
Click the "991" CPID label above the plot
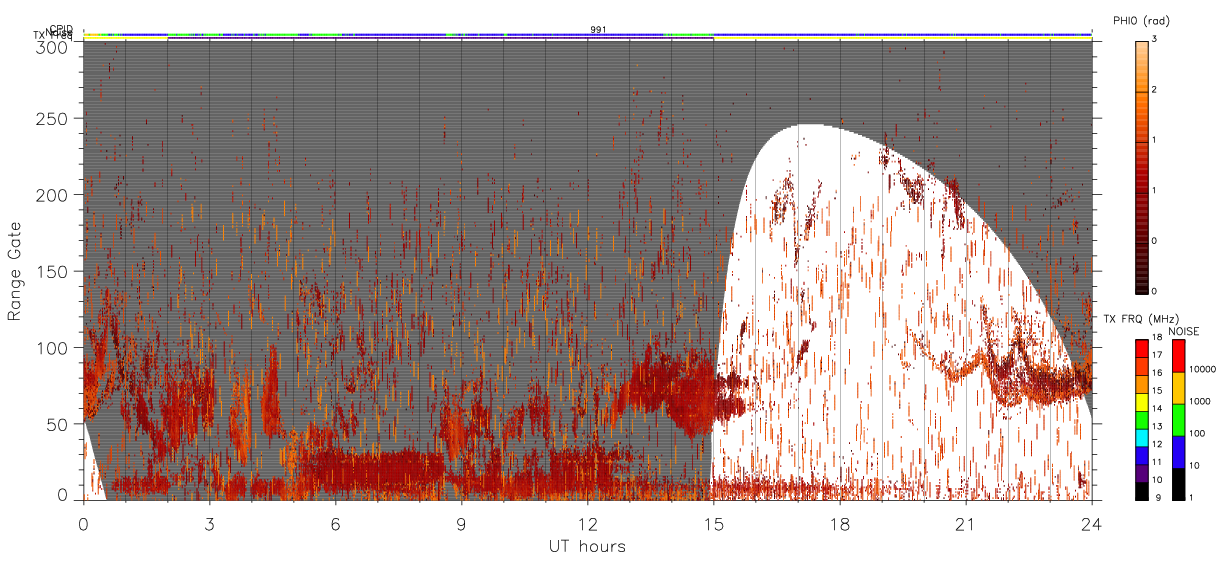click(597, 30)
